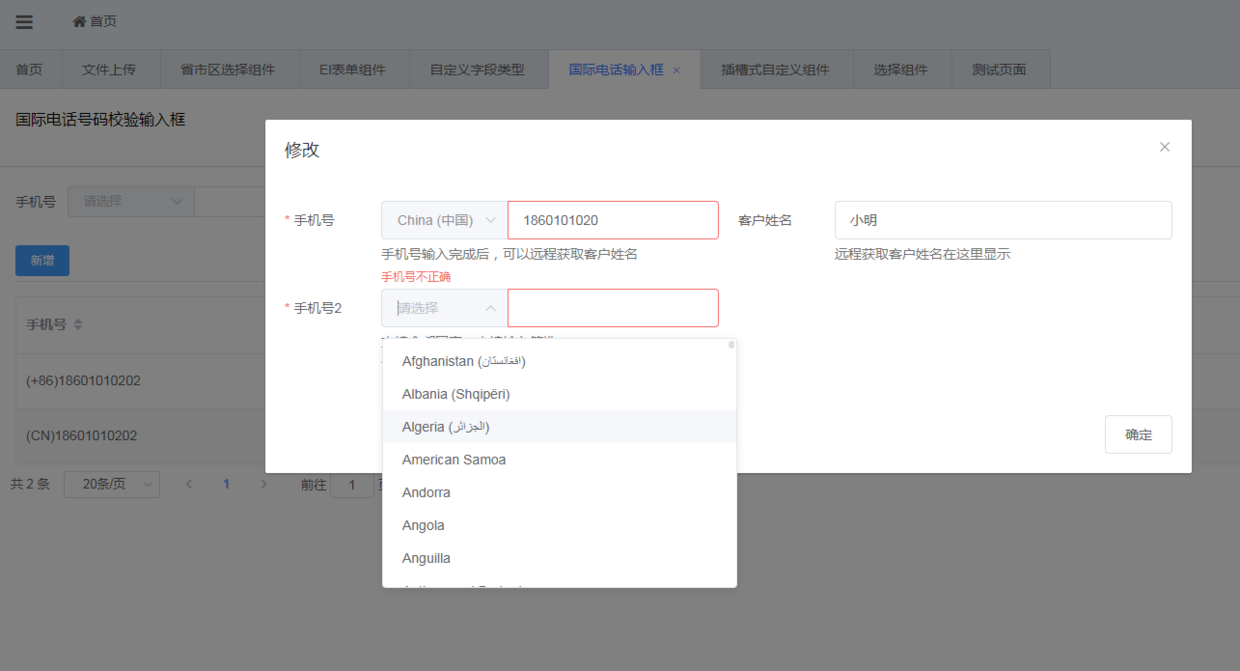Image resolution: width=1240 pixels, height=671 pixels.
Task: Click the 首页 breadcrumb link
Action: pos(103,21)
